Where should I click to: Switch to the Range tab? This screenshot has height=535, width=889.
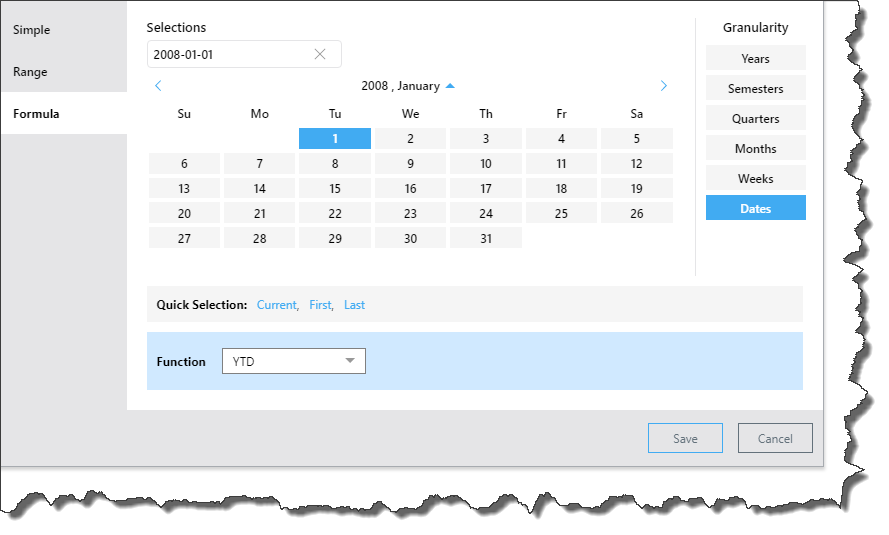click(30, 72)
